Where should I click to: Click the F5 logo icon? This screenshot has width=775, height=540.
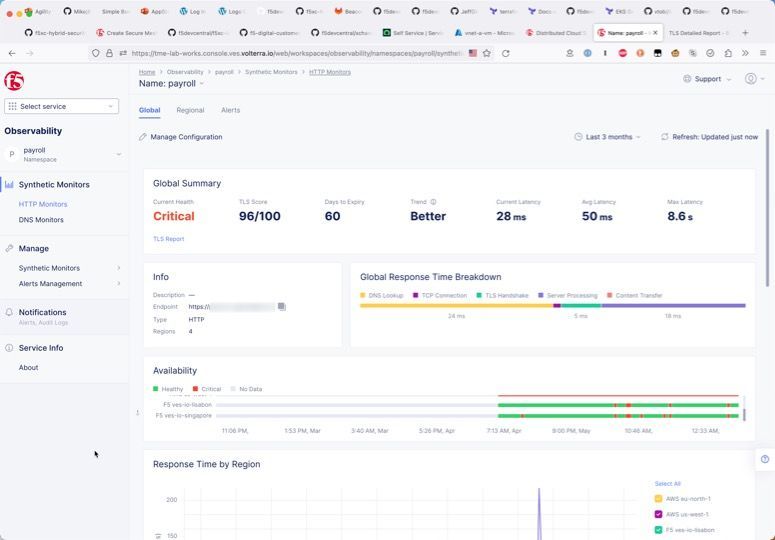tap(14, 81)
